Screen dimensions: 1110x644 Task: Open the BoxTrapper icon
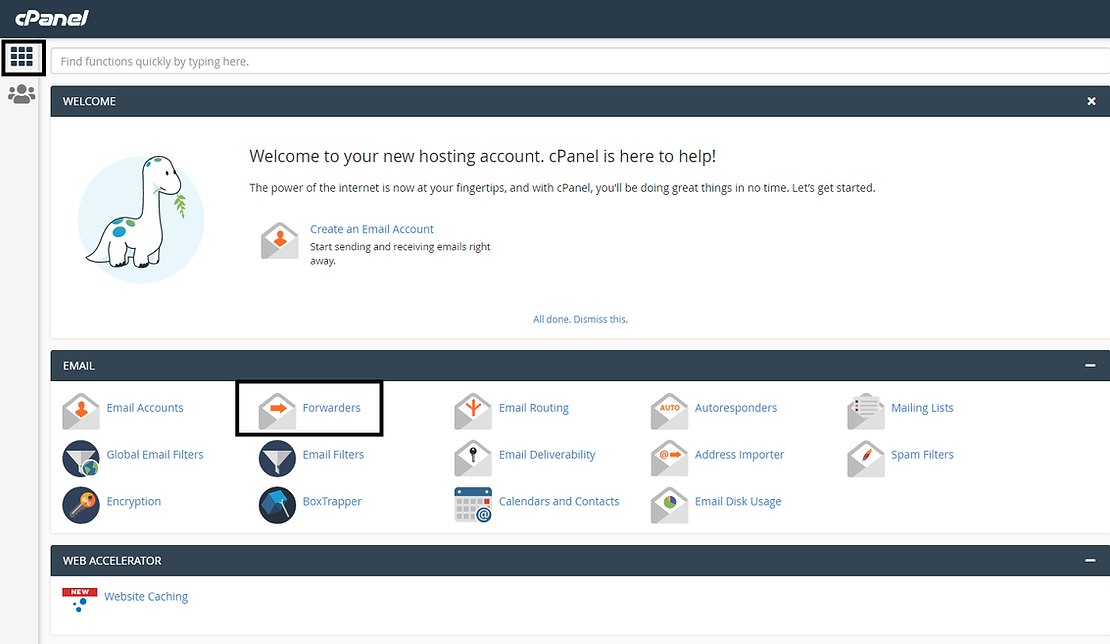[x=277, y=504]
